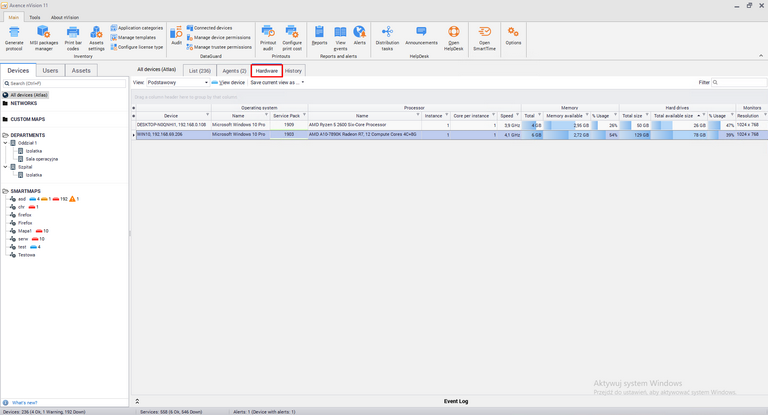Collapse the Oddział 1 department node
The image size is (768, 415).
[5, 143]
